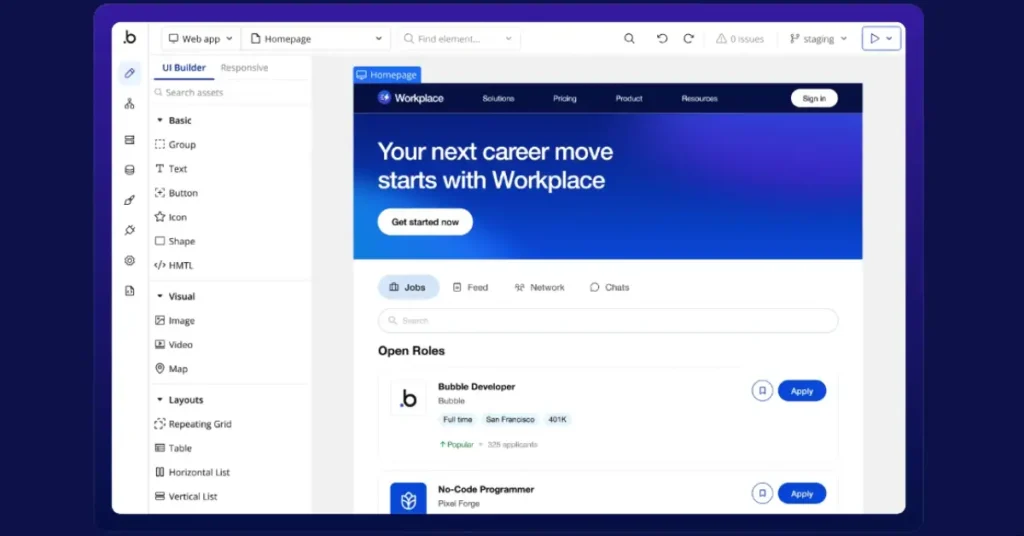
Task: Select the HTML code element icon
Action: click(x=159, y=265)
